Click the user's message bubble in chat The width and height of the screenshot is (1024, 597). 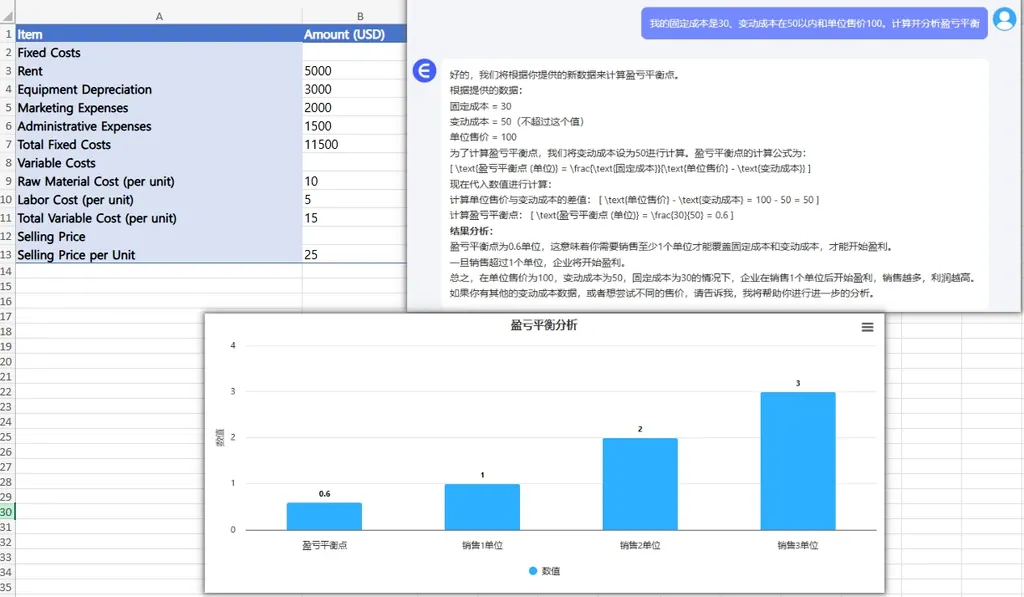tap(814, 23)
